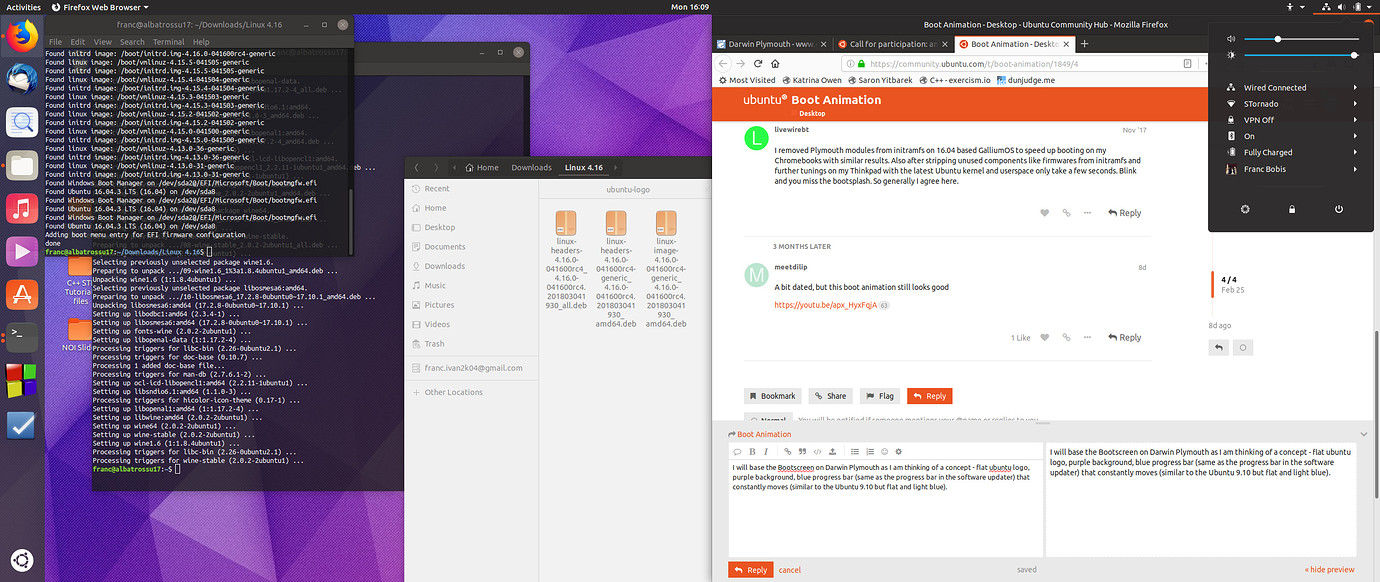This screenshot has height=582, width=1380.
Task: Insert a blockquote in the reply editor
Action: [803, 451]
